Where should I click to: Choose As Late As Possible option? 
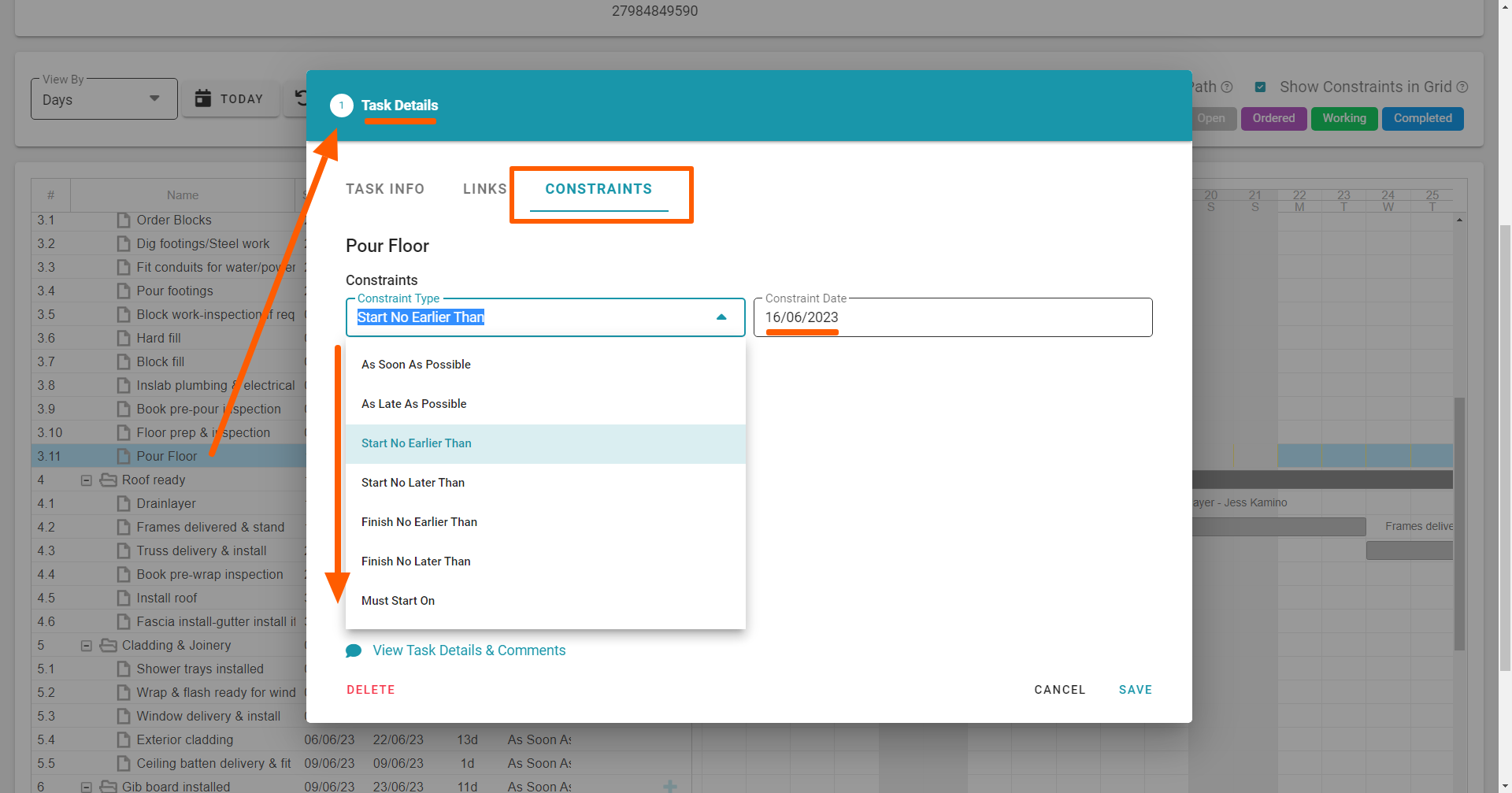tap(546, 404)
